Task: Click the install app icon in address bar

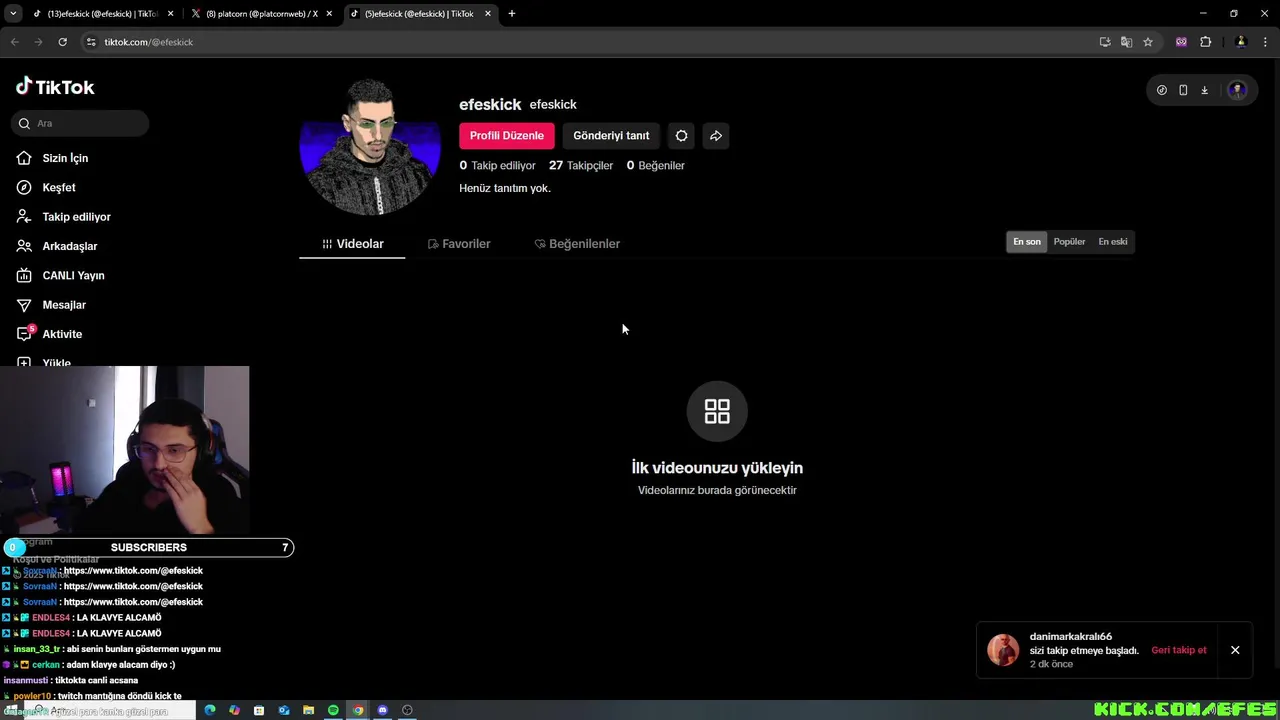Action: [x=1105, y=42]
